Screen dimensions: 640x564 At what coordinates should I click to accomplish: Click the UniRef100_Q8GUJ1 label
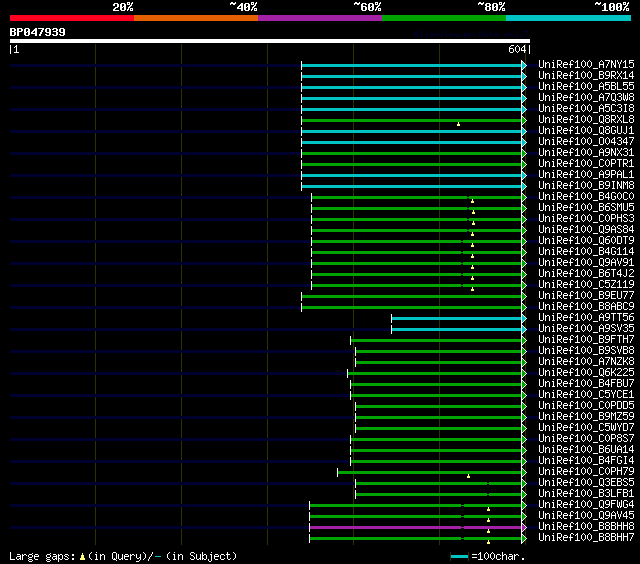point(586,131)
